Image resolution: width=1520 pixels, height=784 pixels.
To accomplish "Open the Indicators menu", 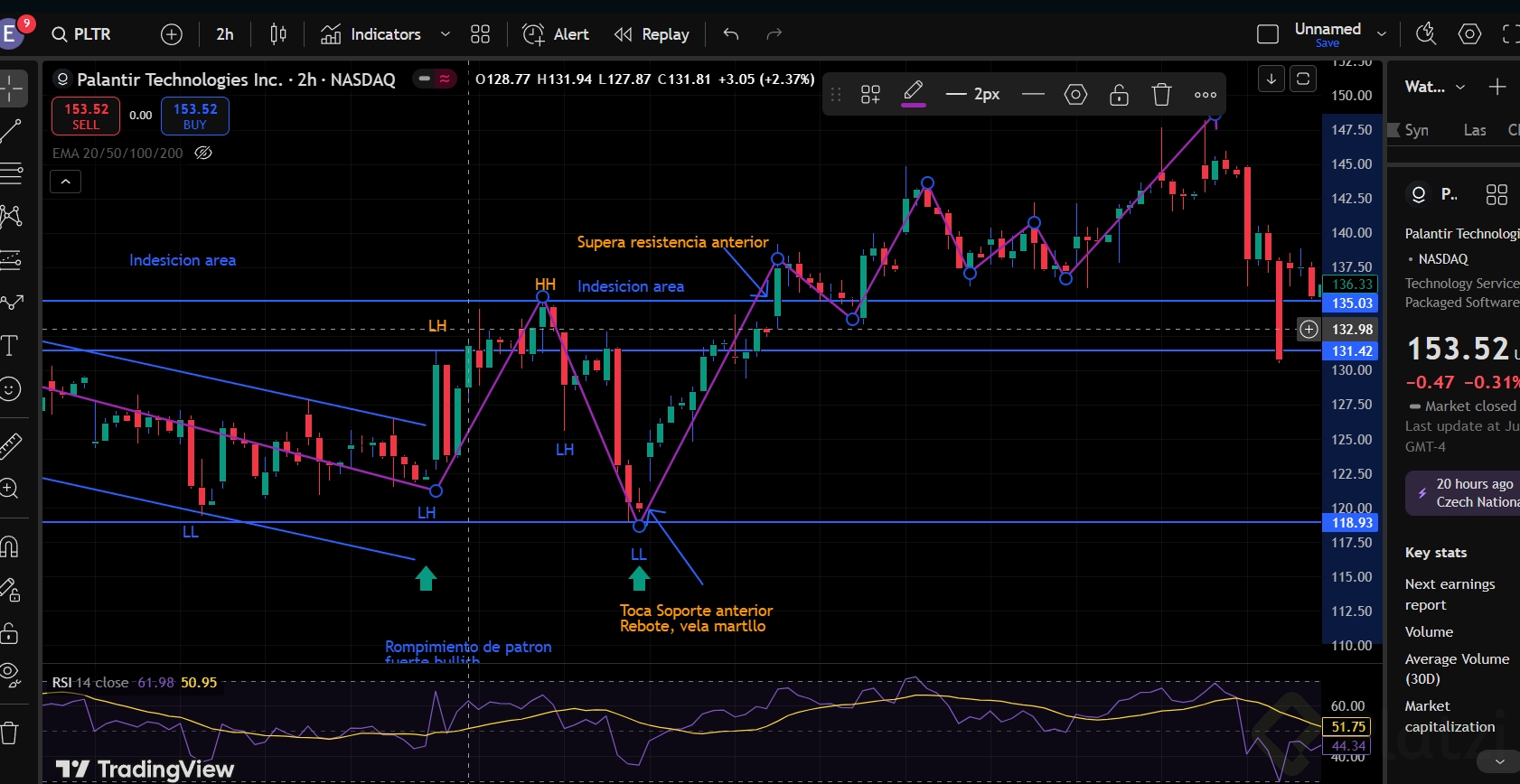I will [371, 34].
